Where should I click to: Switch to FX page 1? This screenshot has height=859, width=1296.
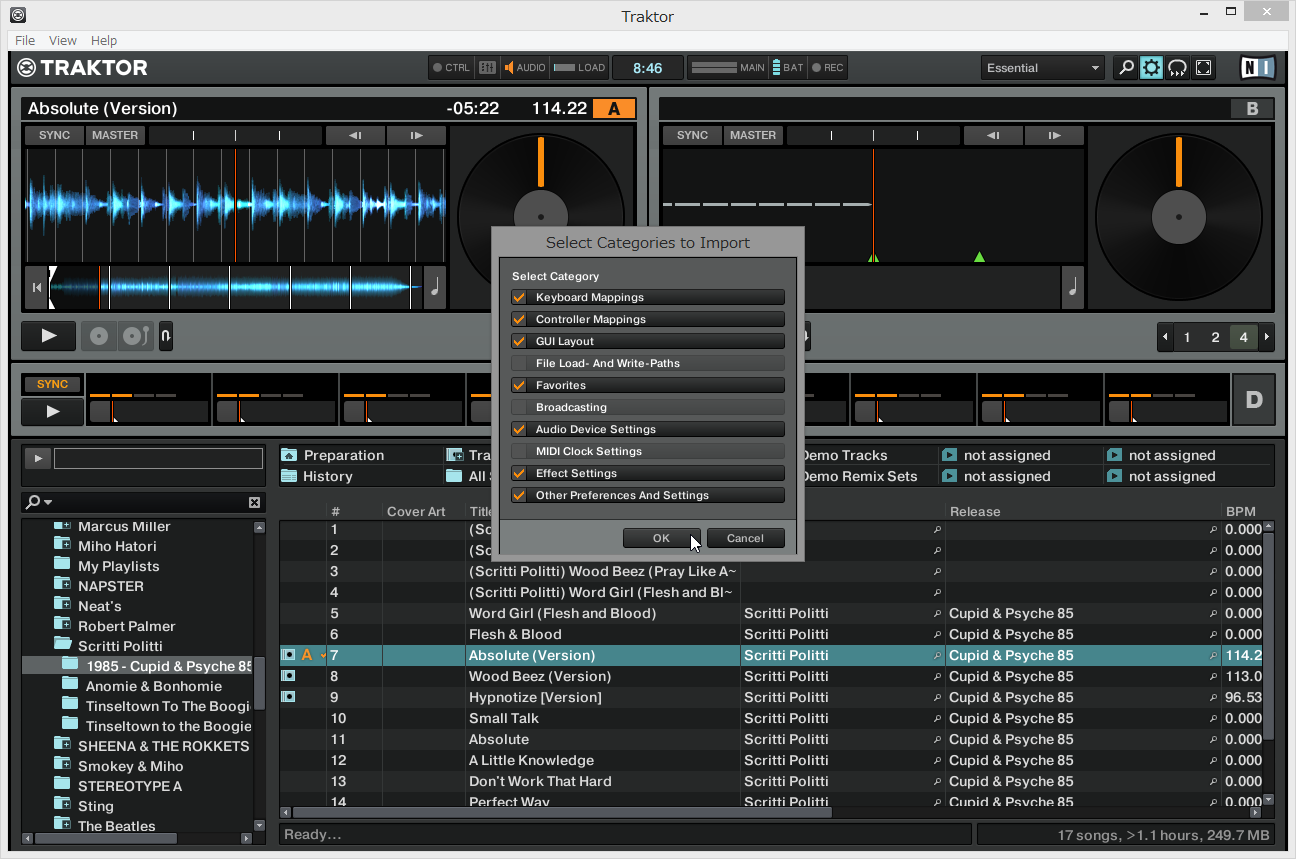(1187, 337)
